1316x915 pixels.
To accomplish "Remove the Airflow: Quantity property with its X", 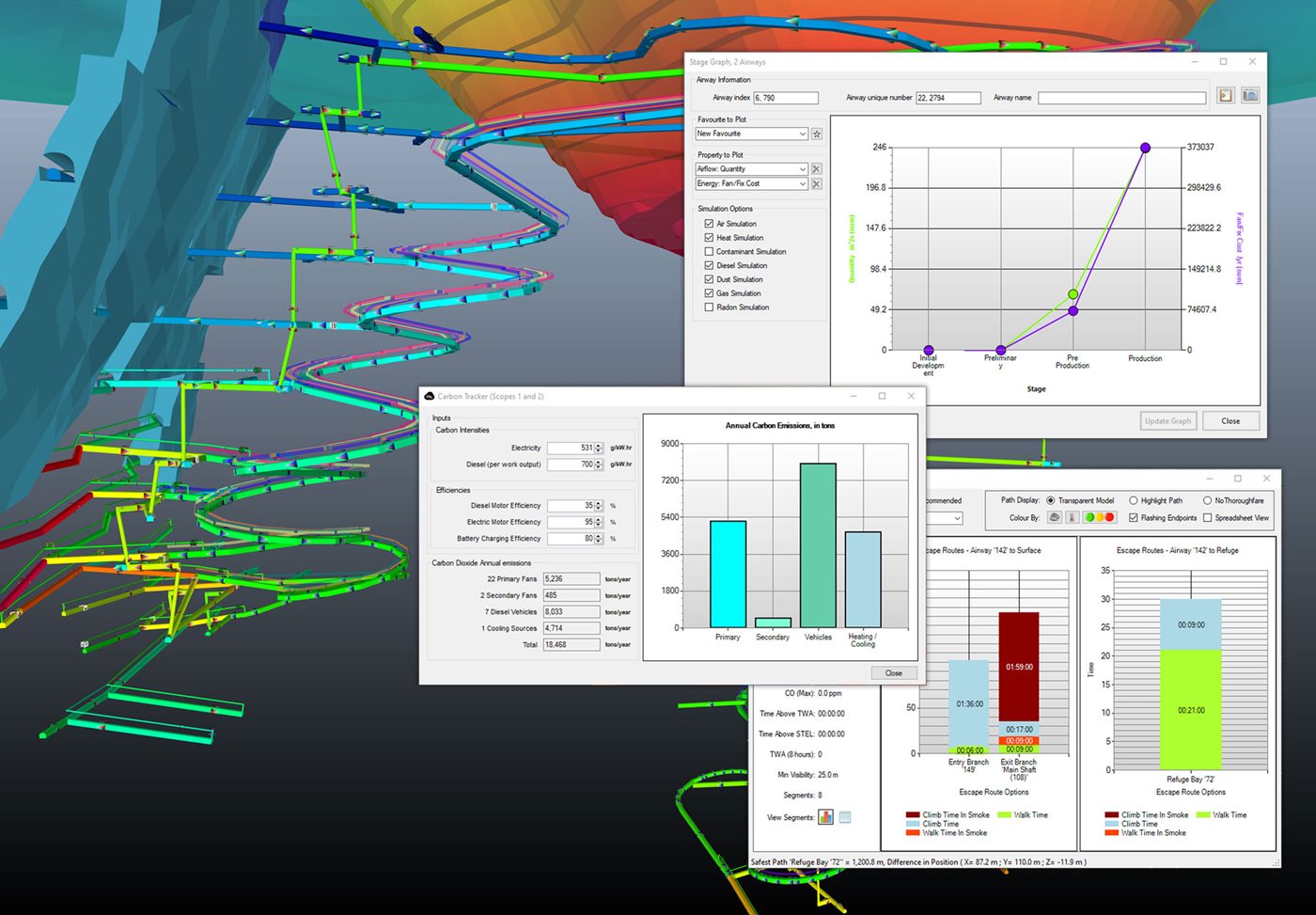I will 817,168.
